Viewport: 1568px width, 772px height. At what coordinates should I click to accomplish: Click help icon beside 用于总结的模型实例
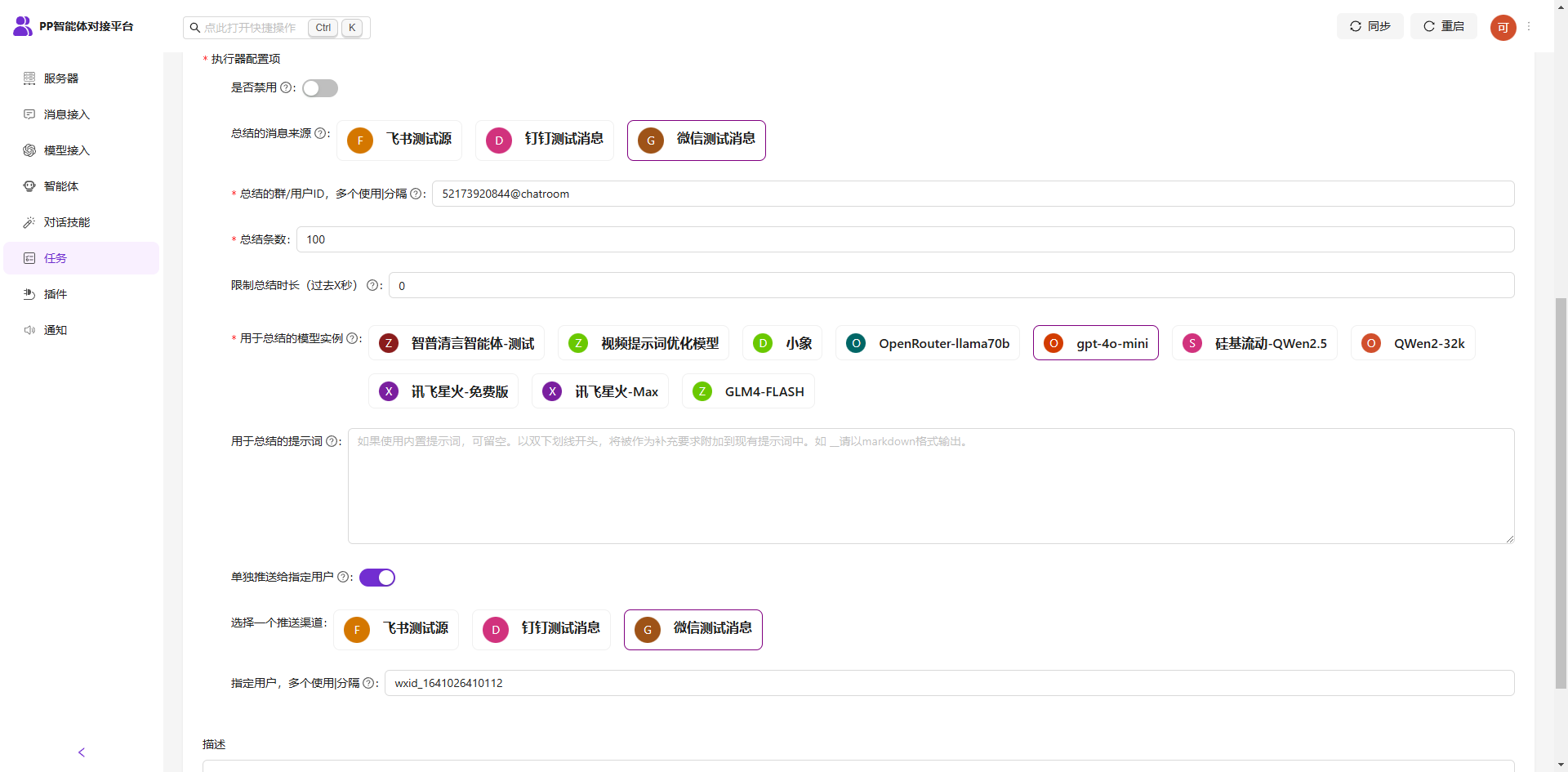(352, 338)
